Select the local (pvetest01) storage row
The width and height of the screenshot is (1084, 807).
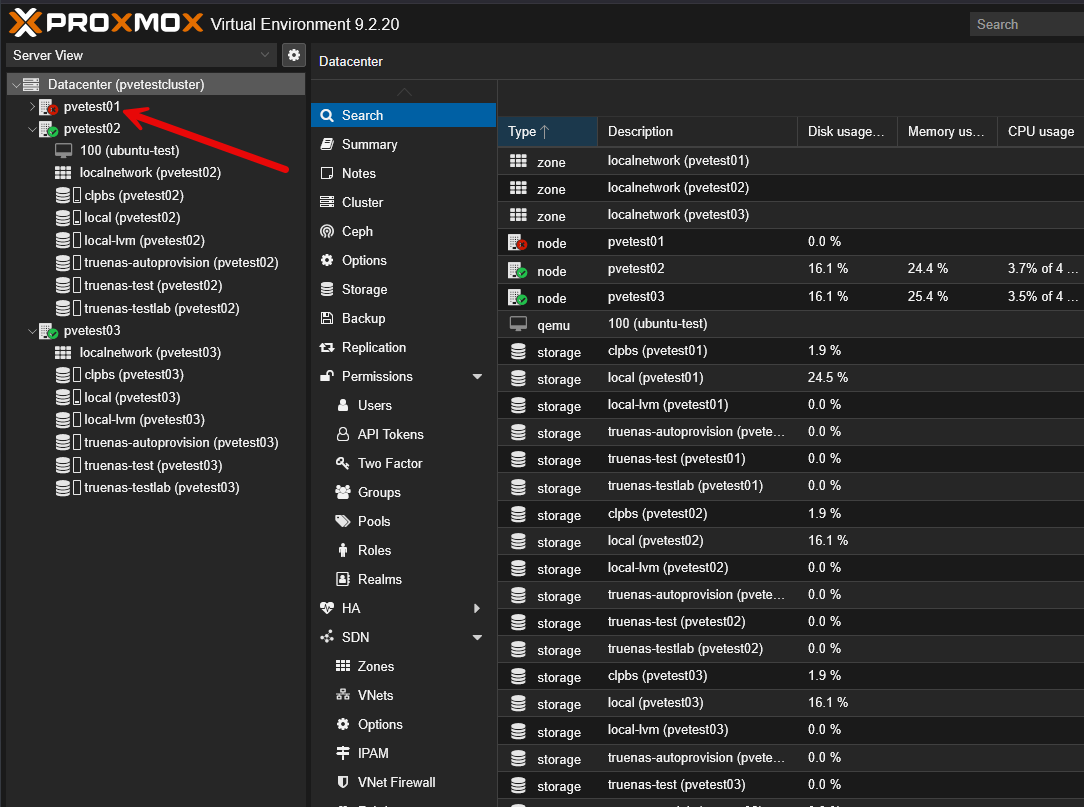pos(791,378)
